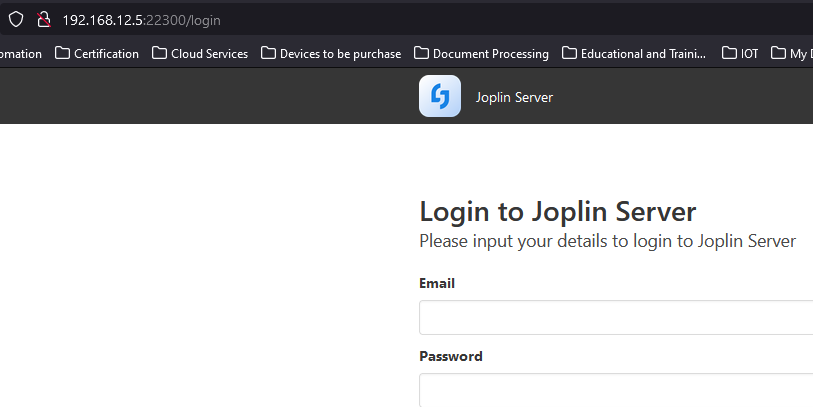
Task: Open the IOT bookmarks folder
Action: click(x=740, y=53)
